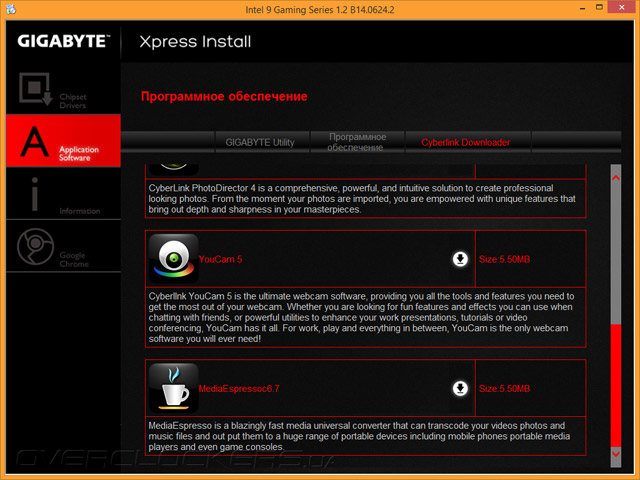Download YouCam 5 with arrow icon
Screen dimensions: 640x480
click(460, 259)
